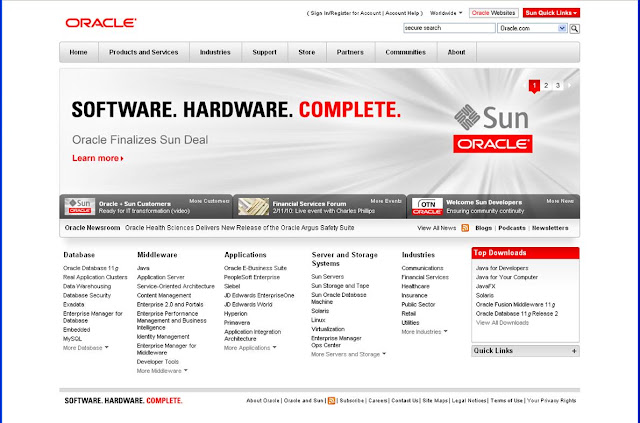
Task: Open the Oracle Health Sciences news headline
Action: tap(240, 228)
